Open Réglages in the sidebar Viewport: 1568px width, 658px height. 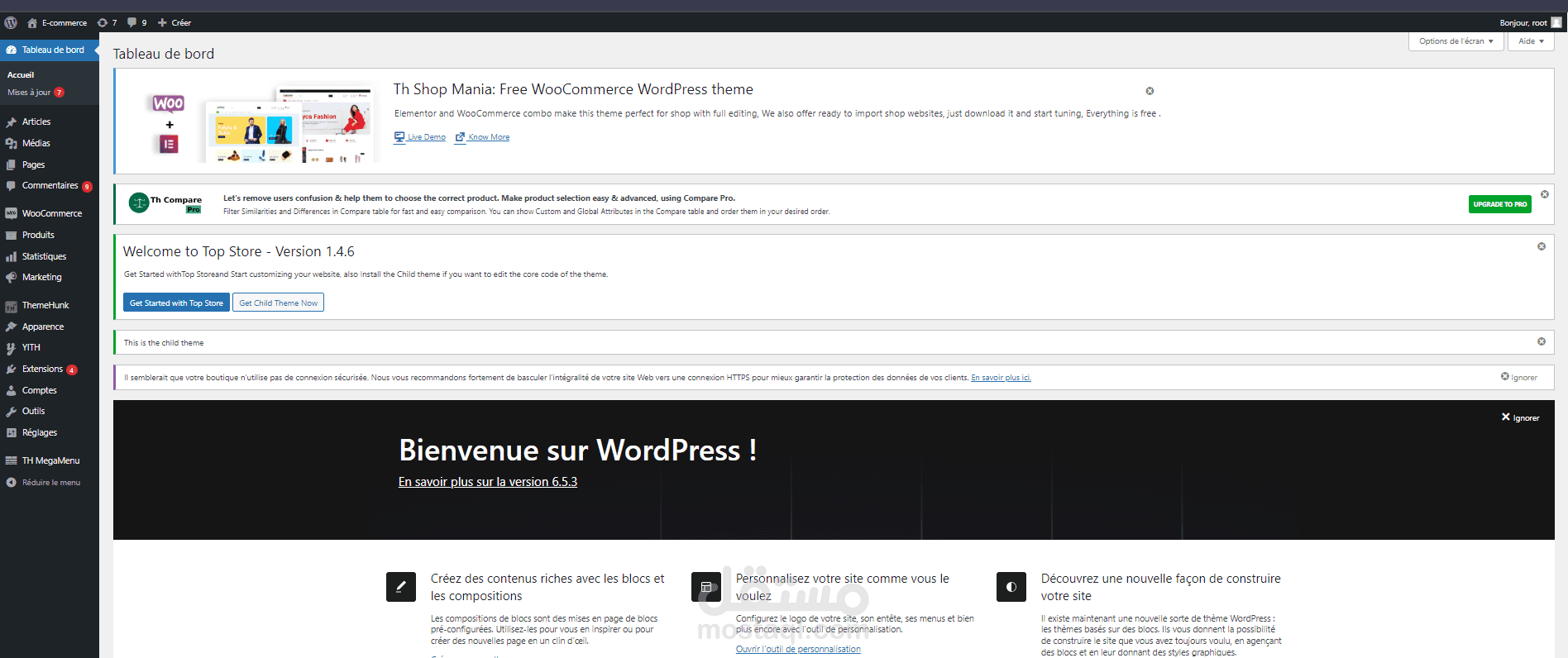[x=50, y=432]
